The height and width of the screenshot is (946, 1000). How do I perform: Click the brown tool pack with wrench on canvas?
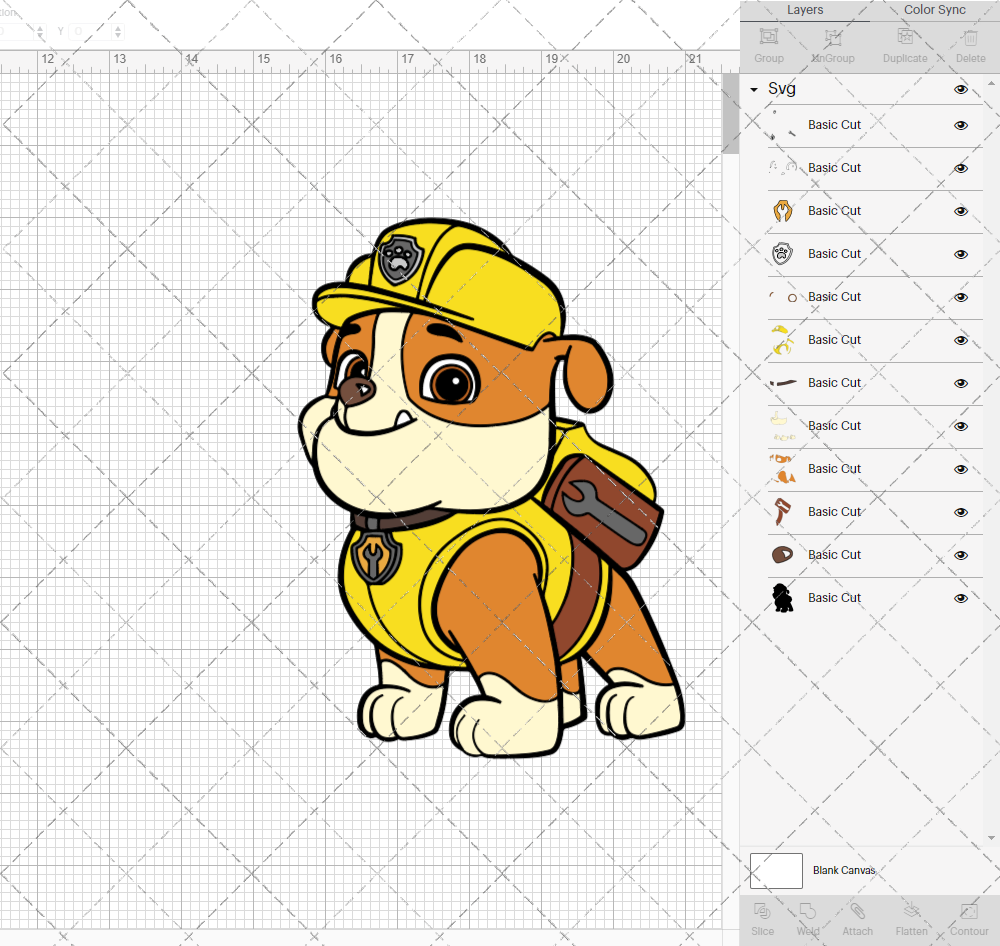coord(603,512)
